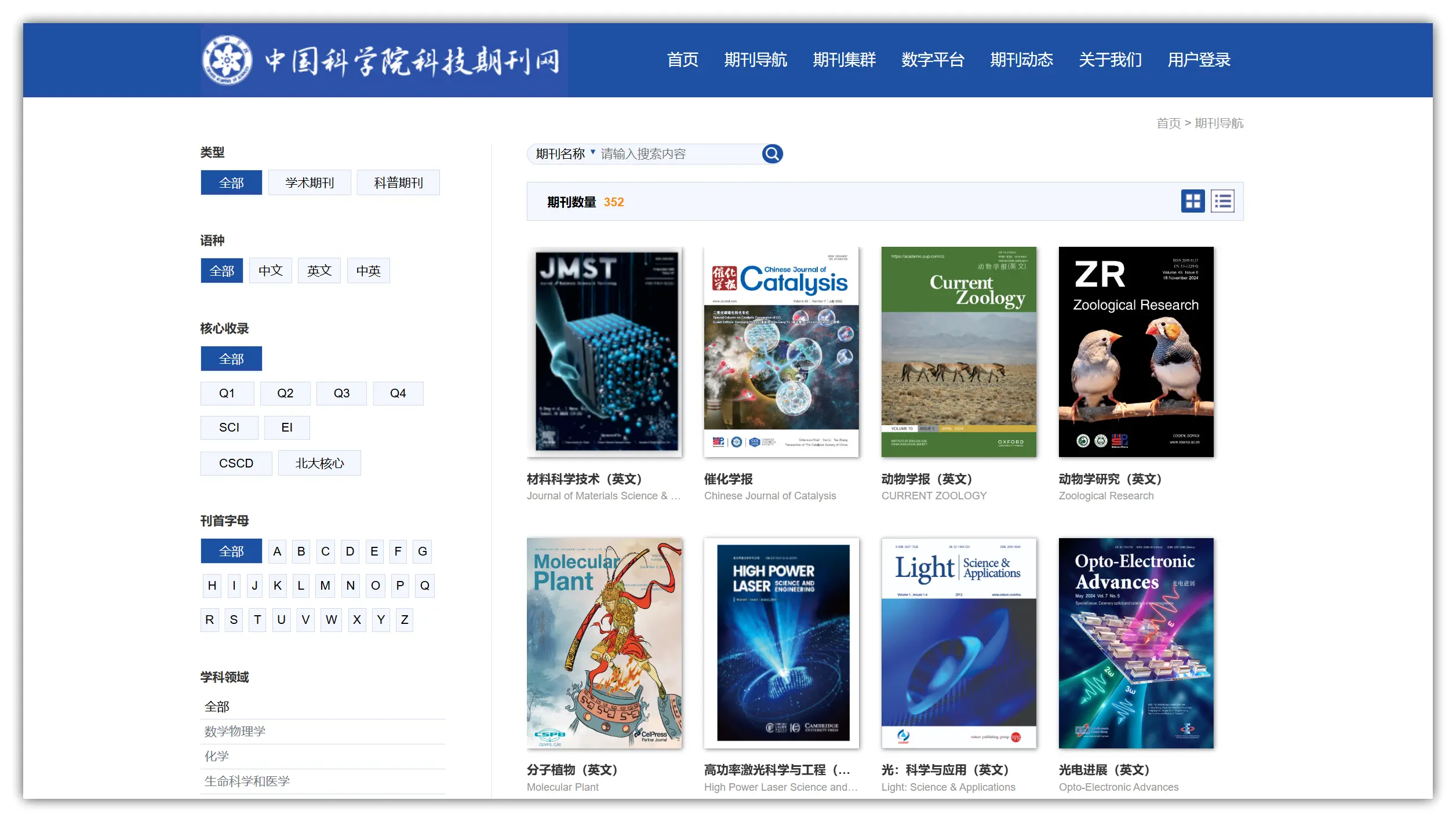Open 关于我们 menu item

coord(1111,60)
